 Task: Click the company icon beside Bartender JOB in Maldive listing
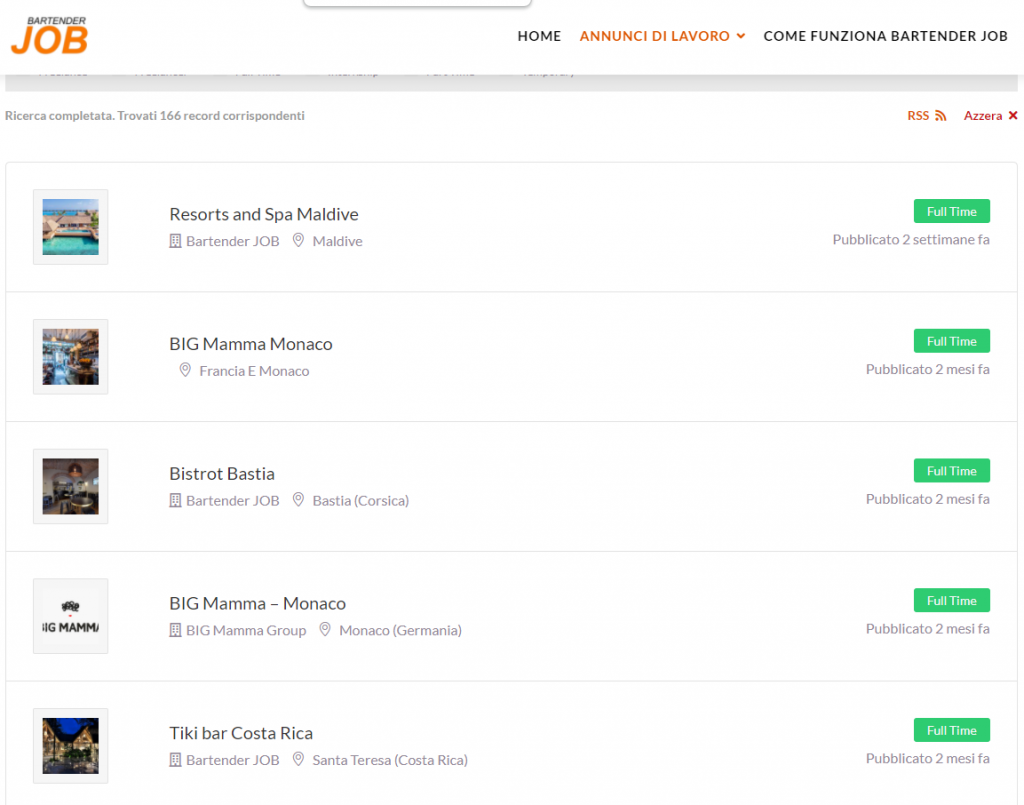click(x=175, y=241)
